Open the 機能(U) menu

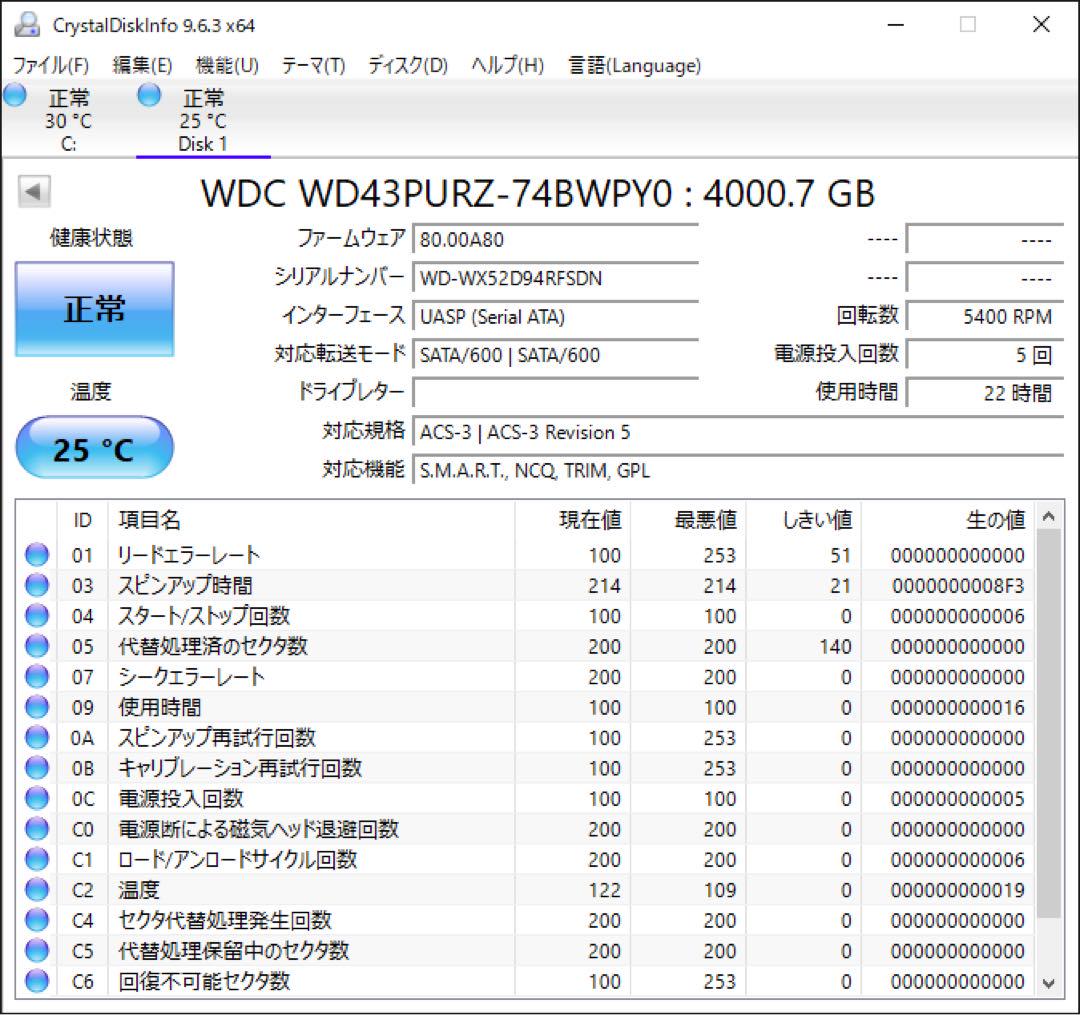(x=227, y=65)
